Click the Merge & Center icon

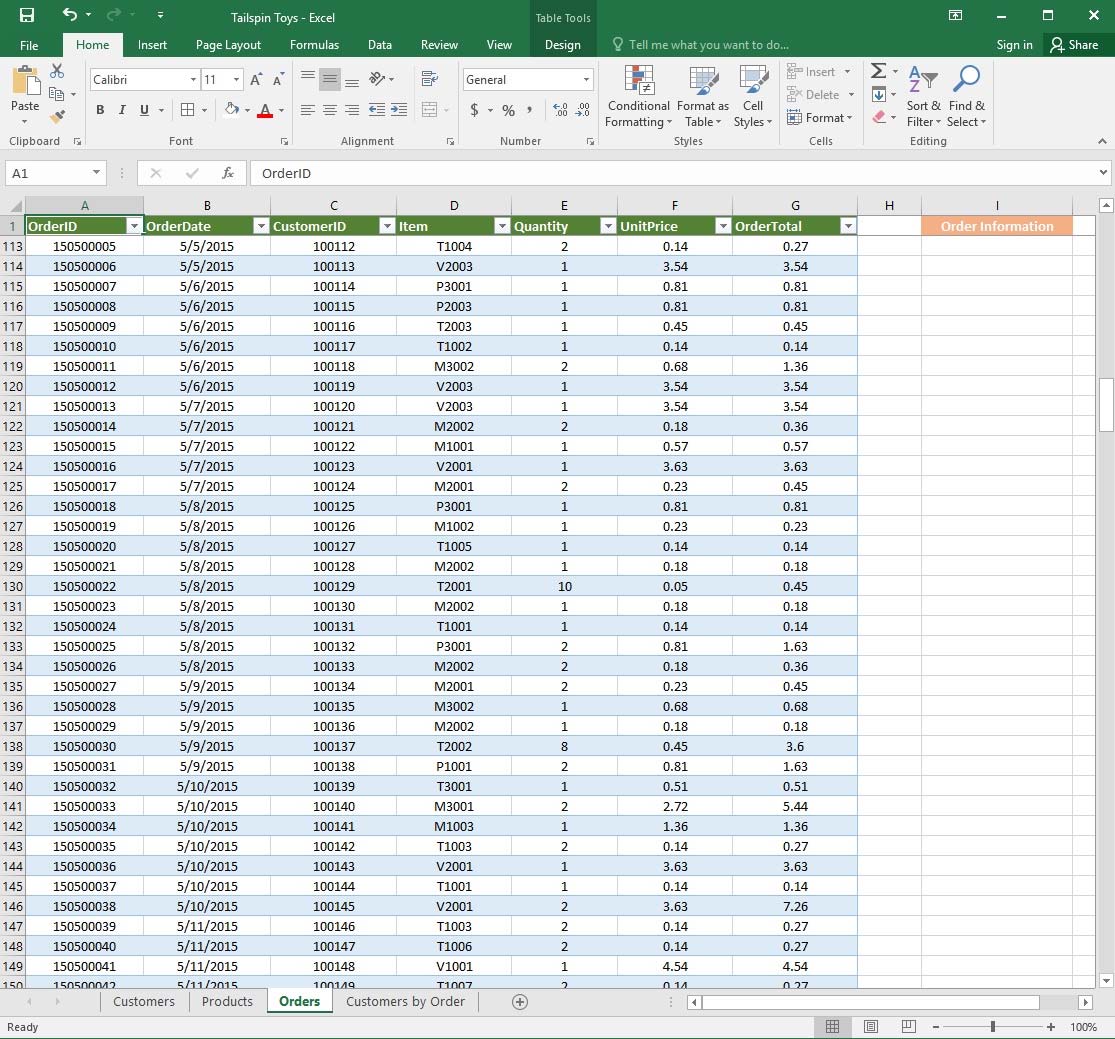[x=430, y=110]
